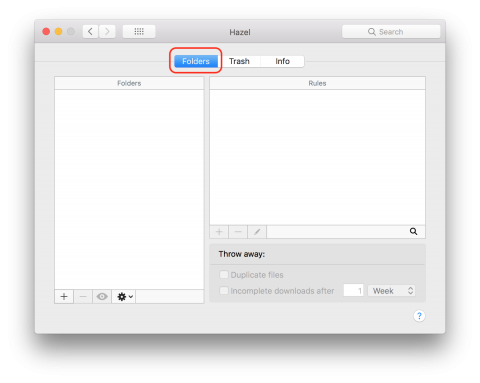Open the gear actions menu under Folders

124,296
